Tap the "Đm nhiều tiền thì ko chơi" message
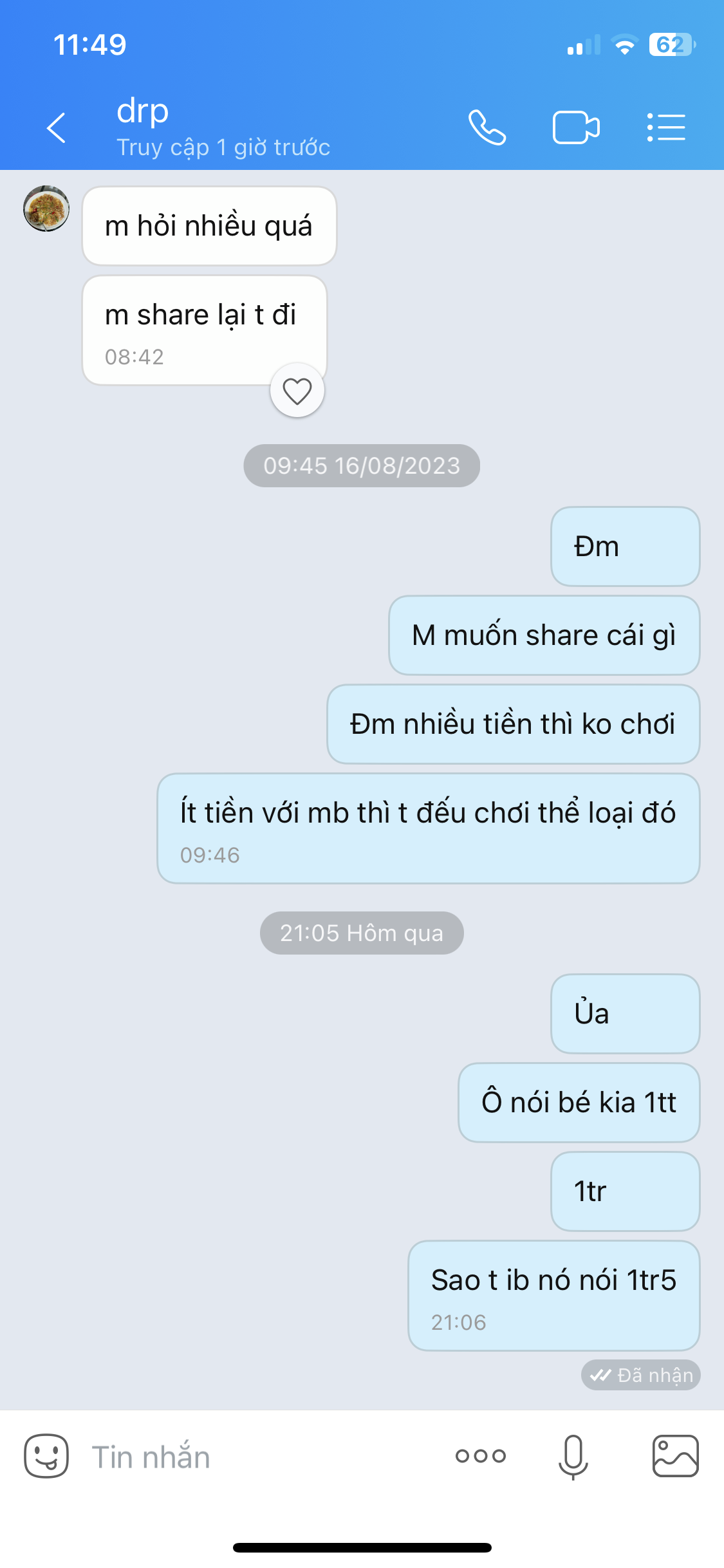 coord(514,724)
